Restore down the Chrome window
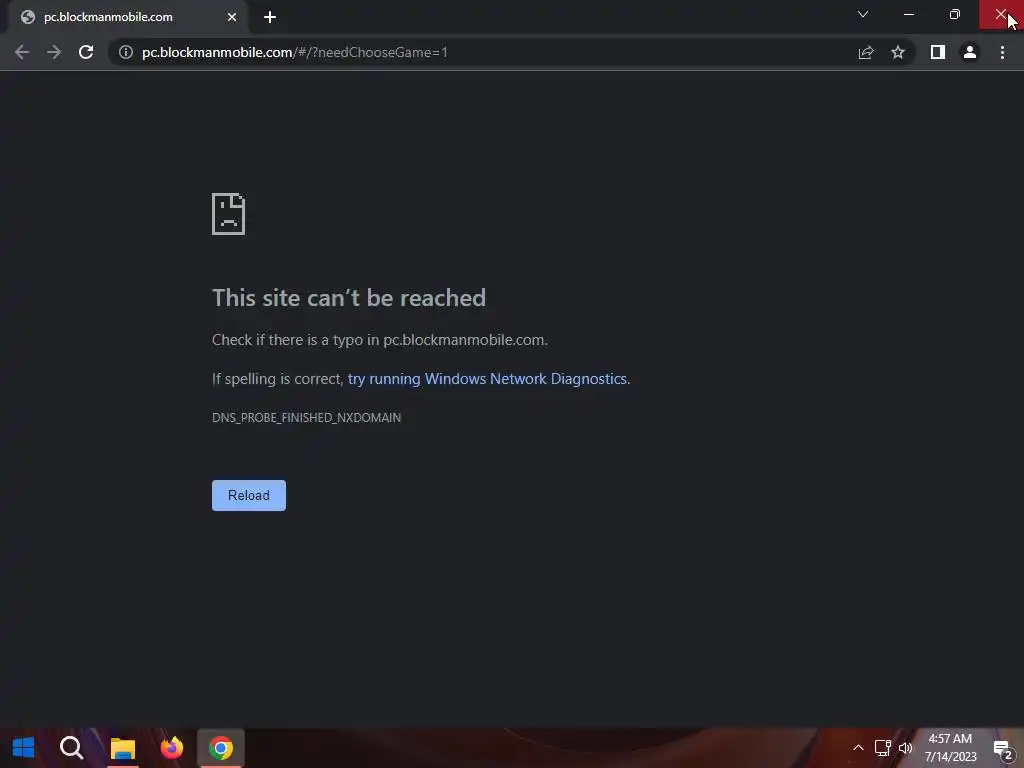Image resolution: width=1024 pixels, height=768 pixels. click(955, 14)
